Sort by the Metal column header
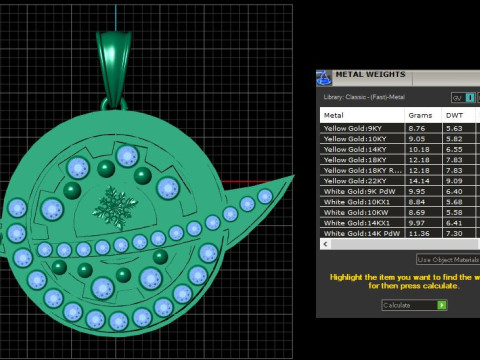This screenshot has height=360, width=480. [362, 115]
